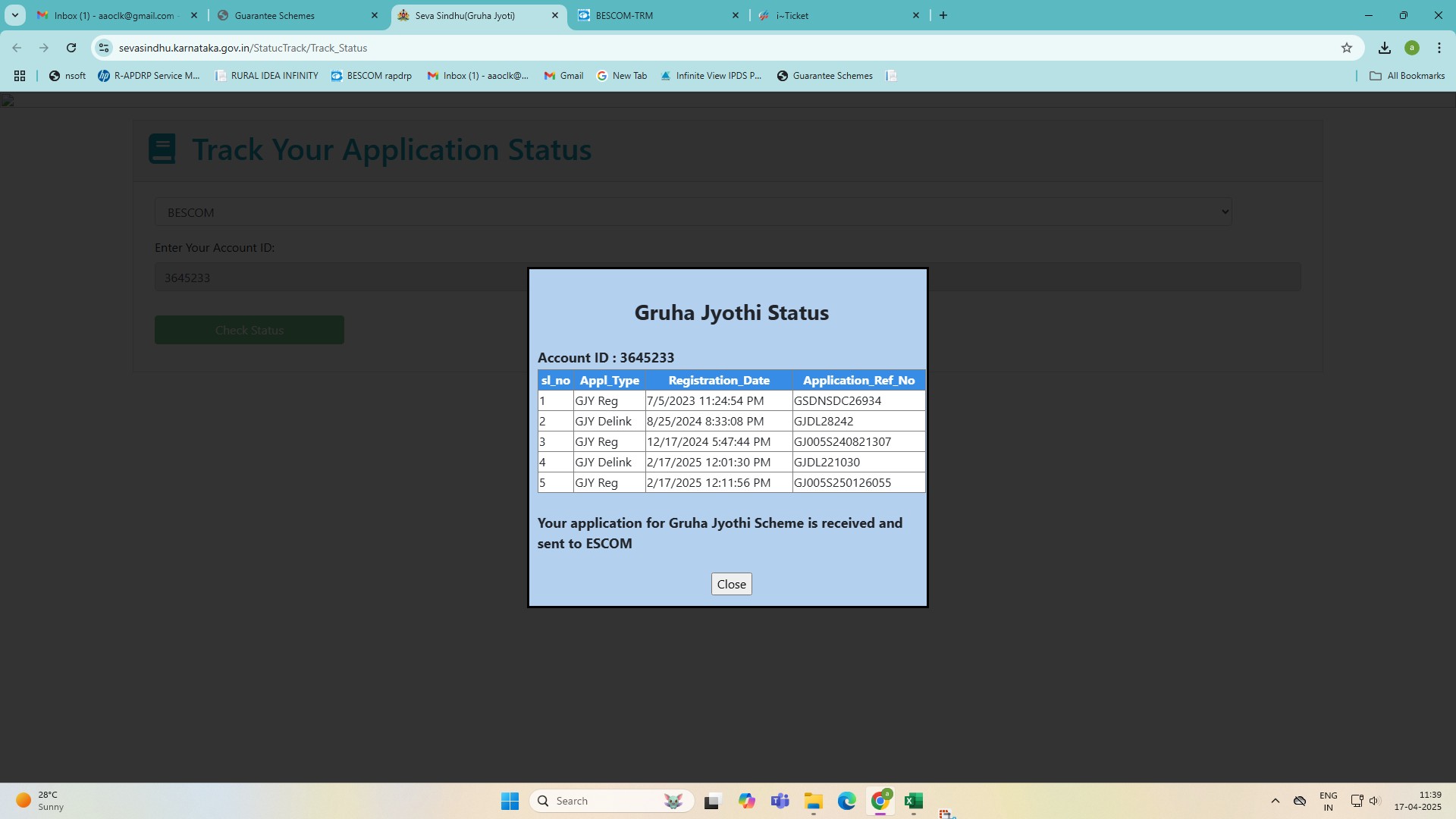Select reference number GJDL221030

(827, 462)
